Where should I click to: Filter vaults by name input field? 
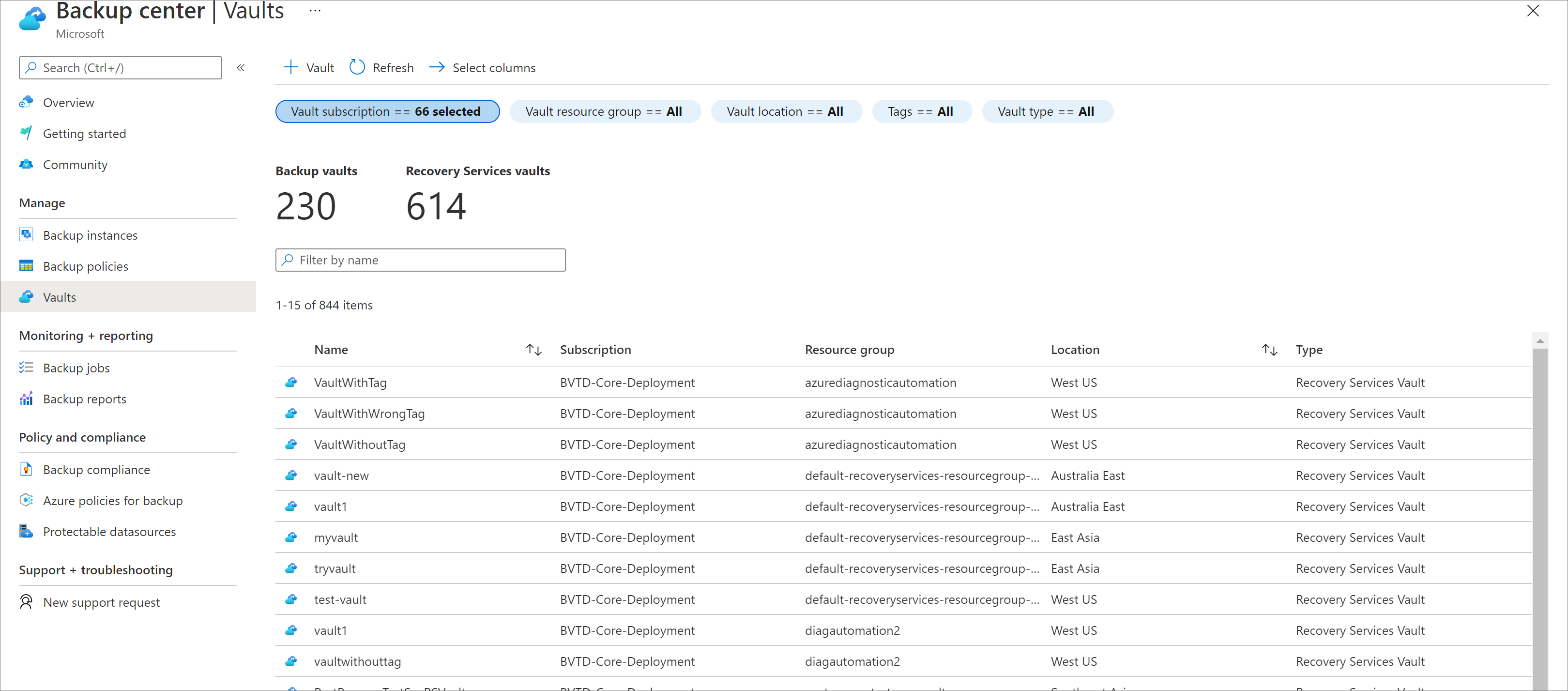tap(420, 260)
